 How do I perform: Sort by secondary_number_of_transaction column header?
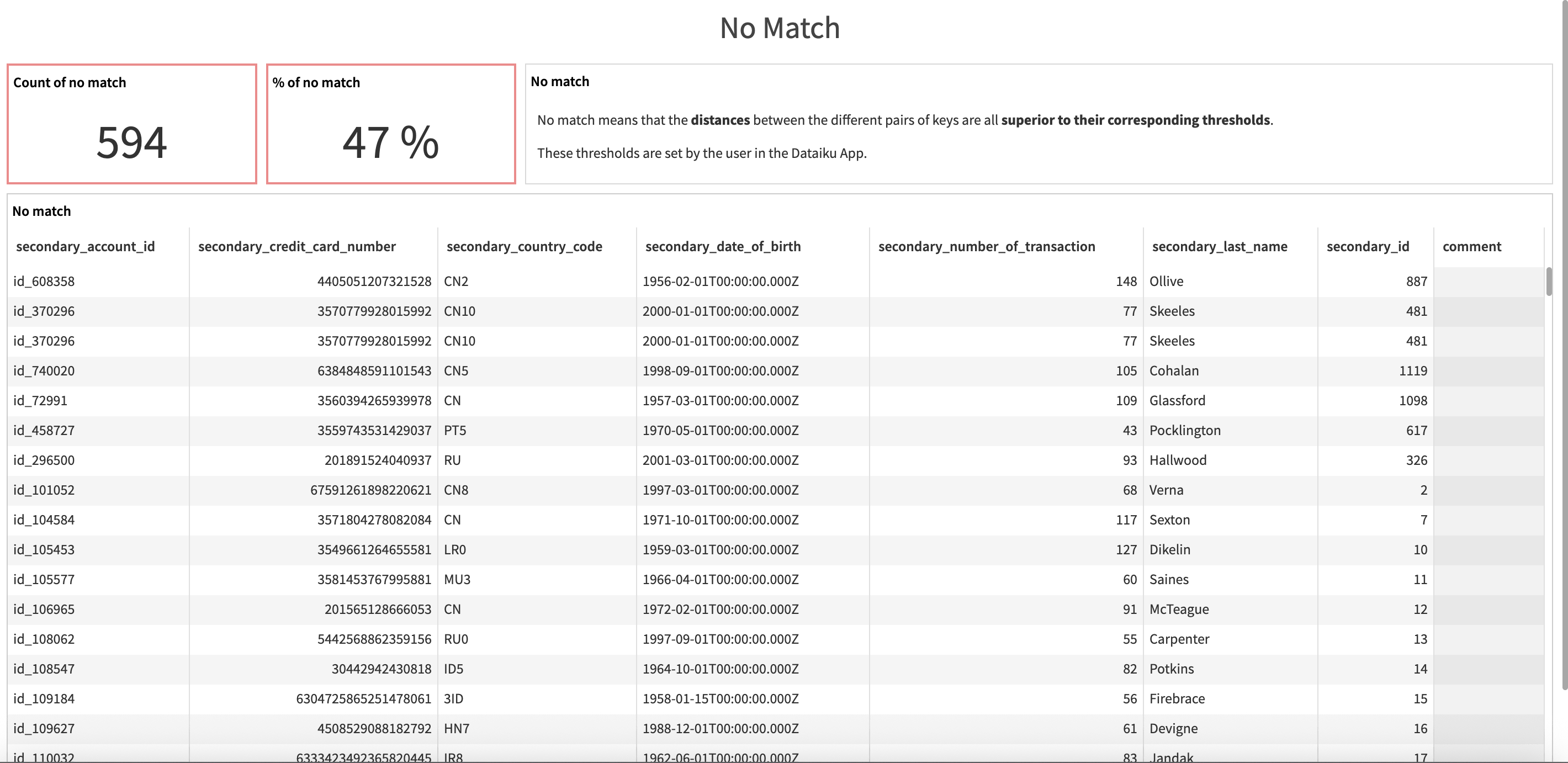987,246
